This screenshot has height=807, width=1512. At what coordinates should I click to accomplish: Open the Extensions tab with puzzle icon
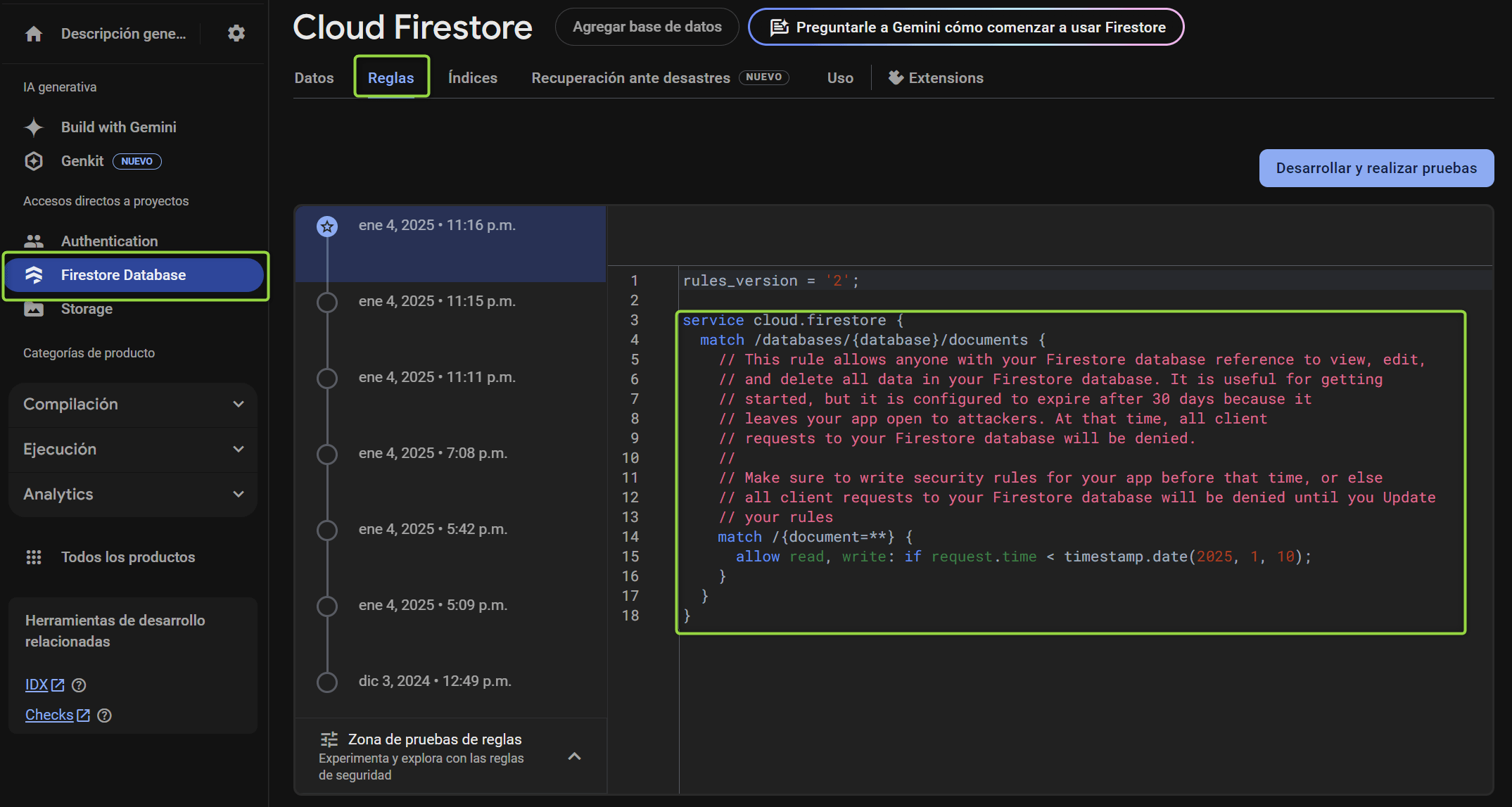click(936, 77)
